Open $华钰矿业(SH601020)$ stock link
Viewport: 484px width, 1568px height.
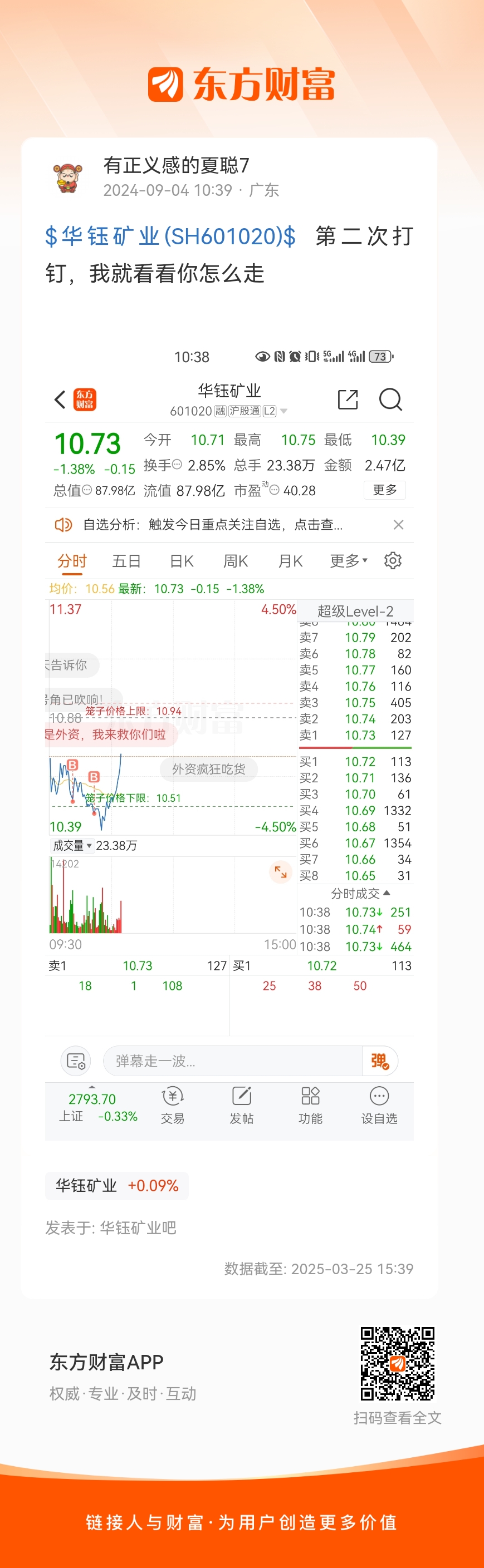(170, 236)
